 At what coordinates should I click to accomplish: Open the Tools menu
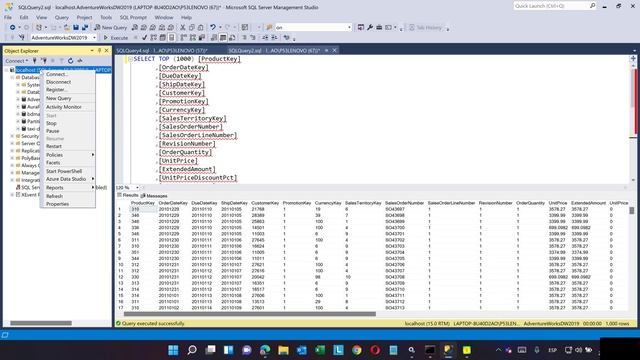click(106, 17)
